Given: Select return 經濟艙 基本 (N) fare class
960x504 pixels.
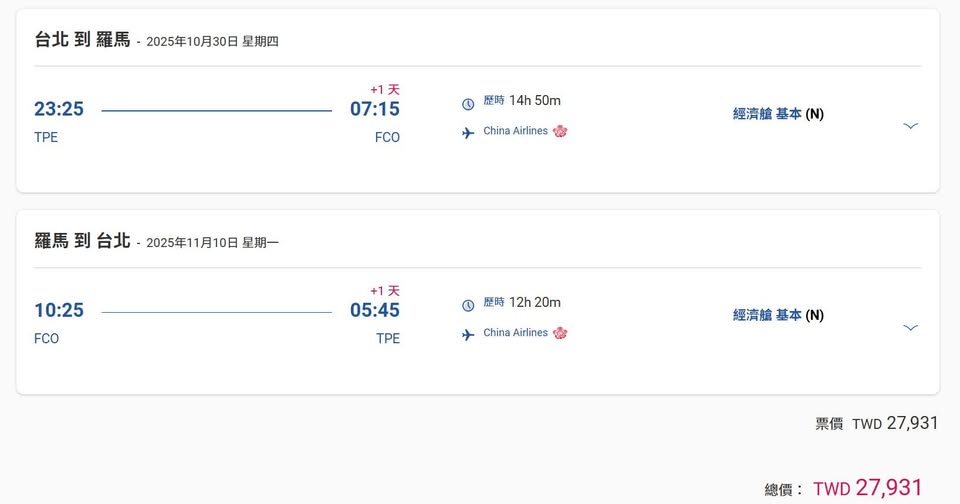Looking at the screenshot, I should pos(778,315).
